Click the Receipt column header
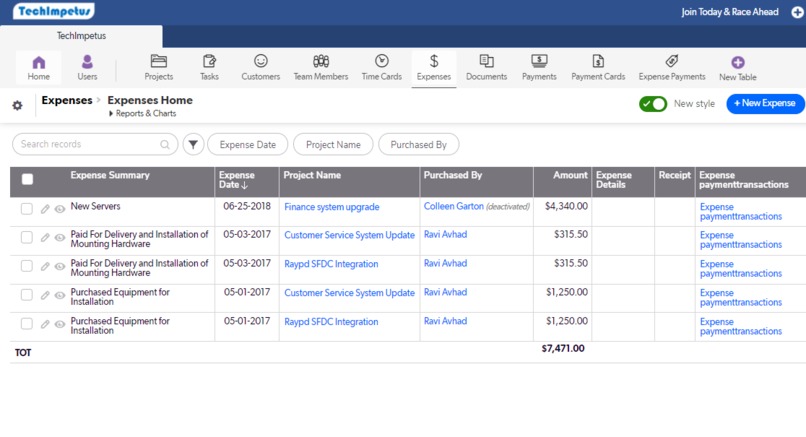Screen dimensions: 806x437 pyautogui.click(x=674, y=175)
